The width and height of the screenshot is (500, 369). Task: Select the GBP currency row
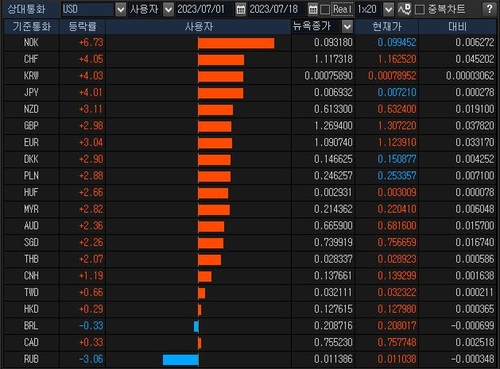click(x=250, y=126)
